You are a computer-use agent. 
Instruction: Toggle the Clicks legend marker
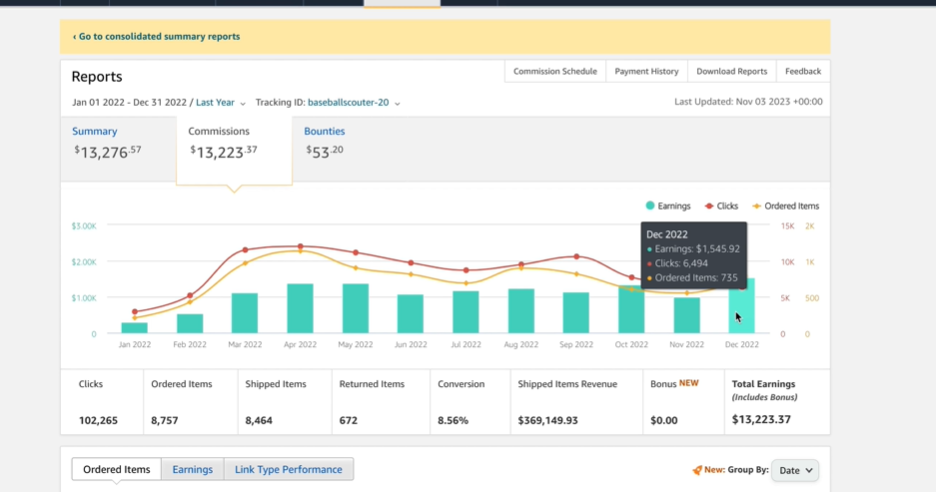(709, 206)
